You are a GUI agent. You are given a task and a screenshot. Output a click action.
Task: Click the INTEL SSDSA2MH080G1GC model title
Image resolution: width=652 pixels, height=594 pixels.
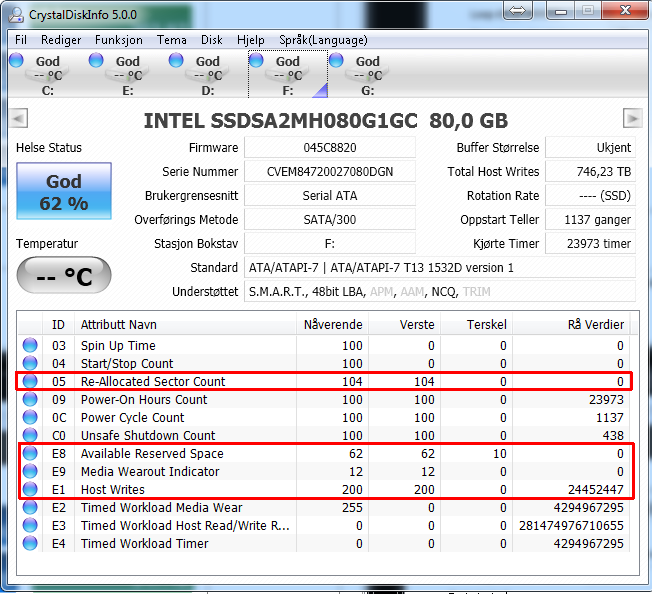(x=326, y=121)
